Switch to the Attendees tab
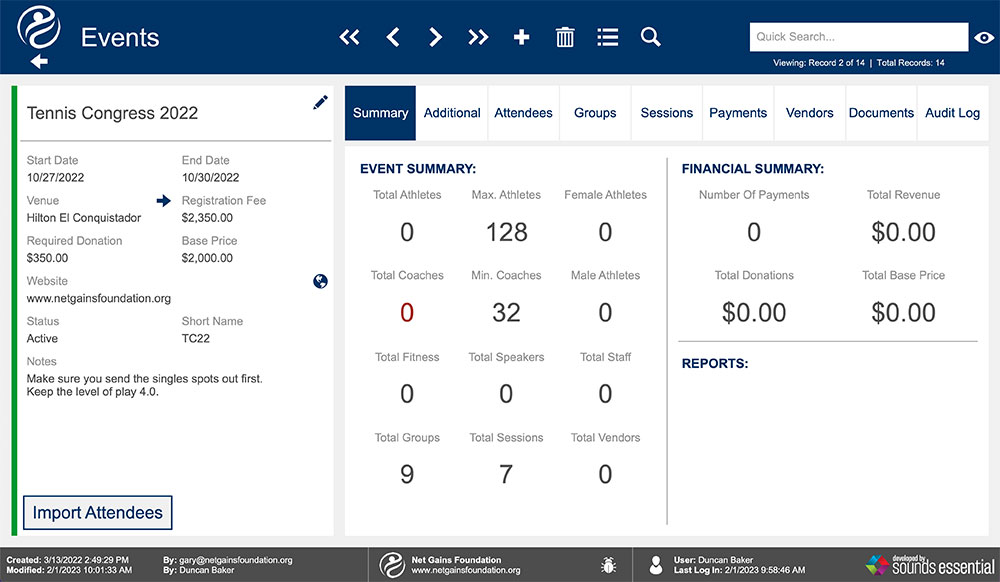This screenshot has height=582, width=1000. click(x=523, y=113)
